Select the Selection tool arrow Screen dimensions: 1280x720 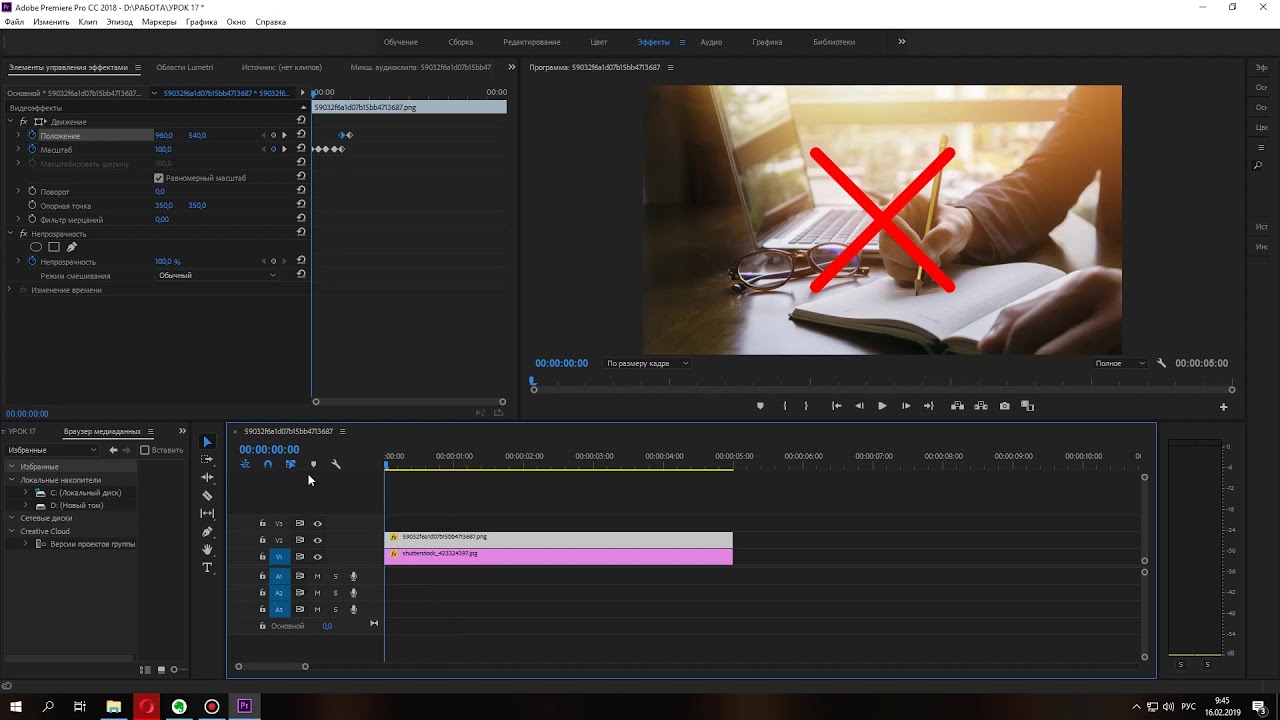click(x=207, y=442)
